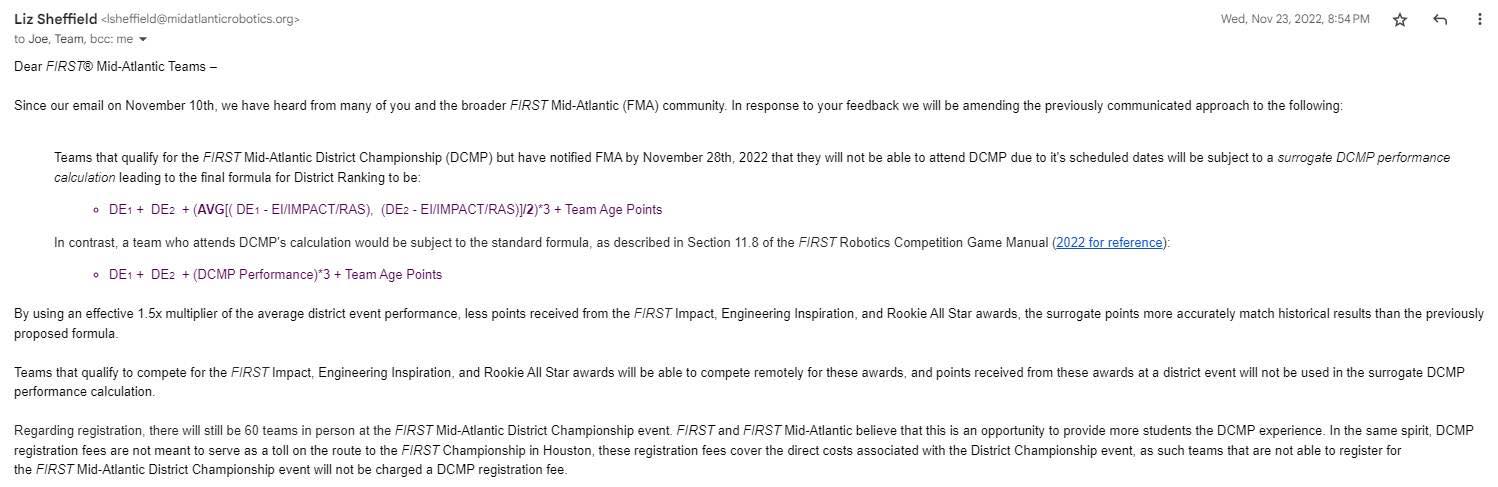
Task: Click the Wed, Nov 23, 2022 timestamp
Action: [1295, 19]
